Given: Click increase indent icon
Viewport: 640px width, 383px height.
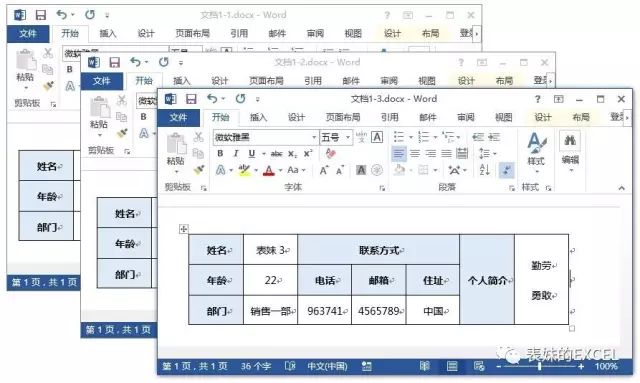Looking at the screenshot, I should (494, 137).
